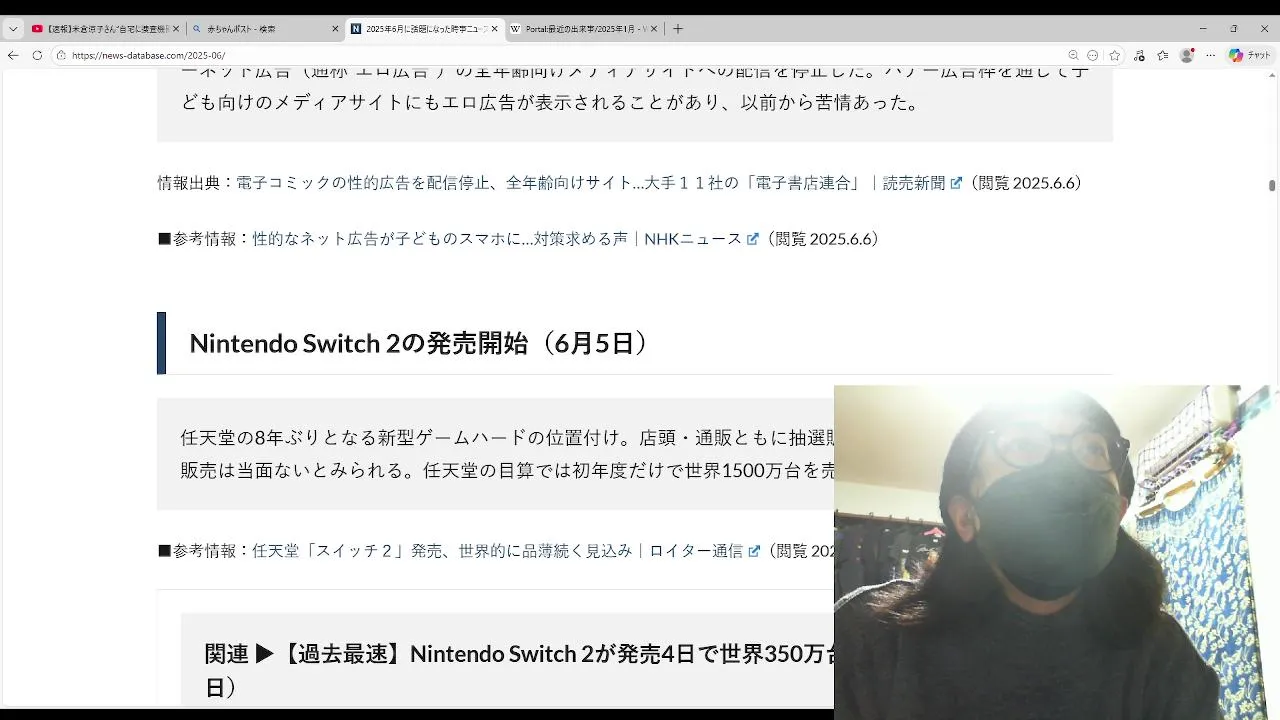The height and width of the screenshot is (720, 1280).
Task: View site information icon beside the URL
Action: (61, 55)
